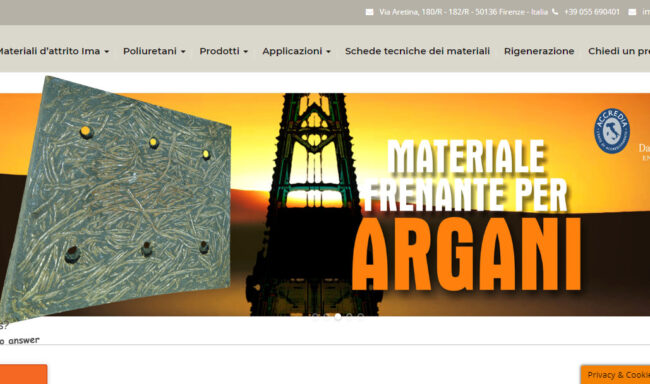Viewport: 650px width, 384px height.
Task: Click the round blue Accredia logo badge
Action: pos(612,131)
